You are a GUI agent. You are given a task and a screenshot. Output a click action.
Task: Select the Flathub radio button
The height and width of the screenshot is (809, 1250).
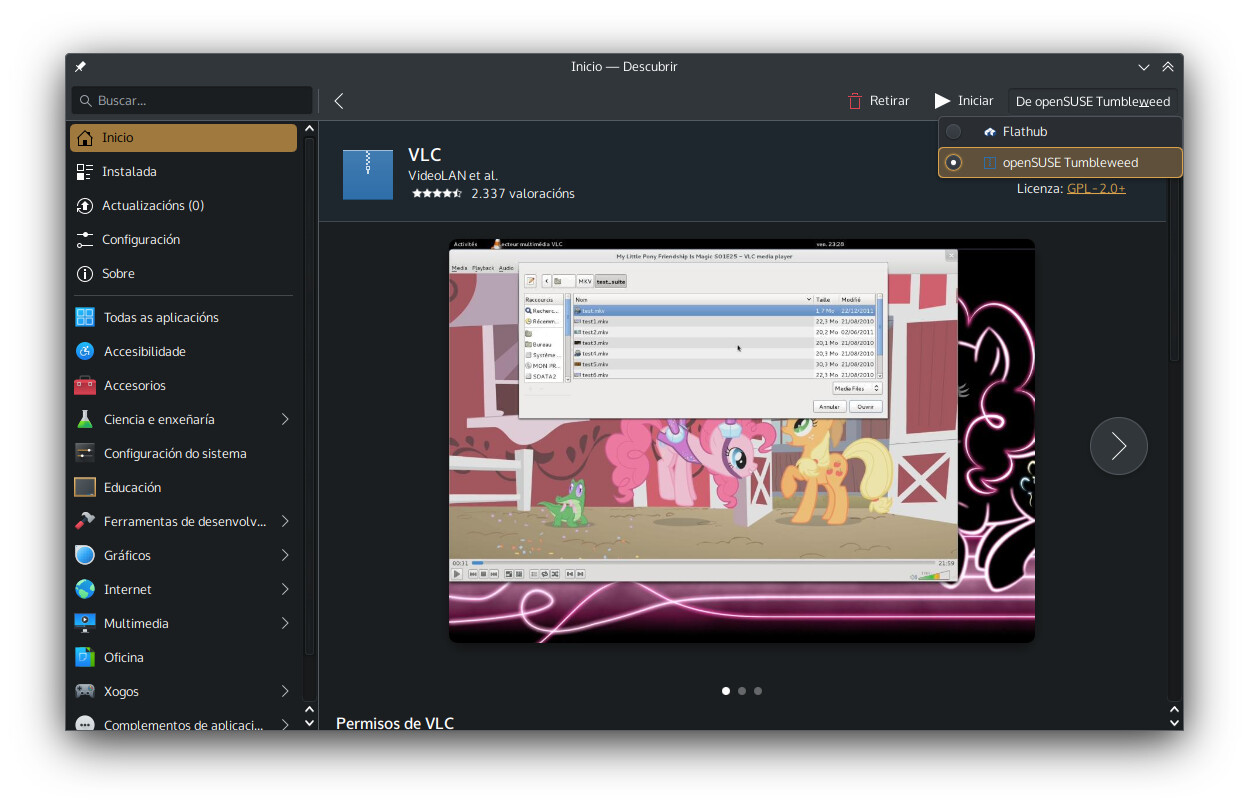pos(953,131)
